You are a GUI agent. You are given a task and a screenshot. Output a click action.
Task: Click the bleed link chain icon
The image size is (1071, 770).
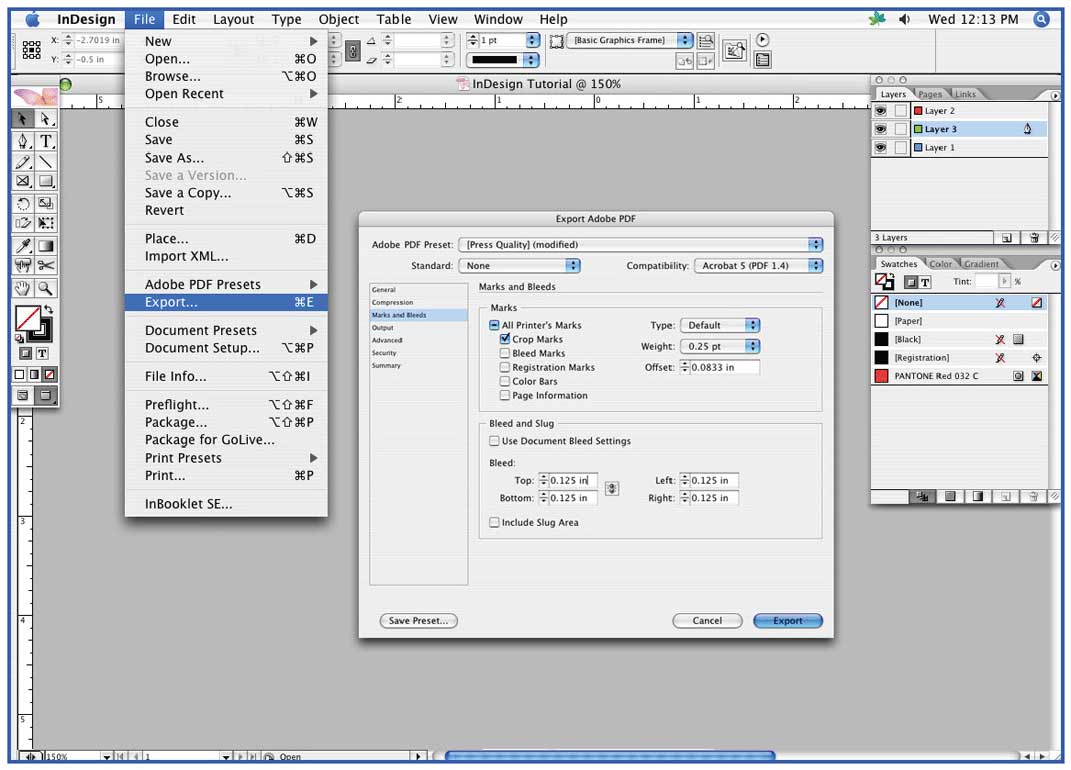[612, 489]
